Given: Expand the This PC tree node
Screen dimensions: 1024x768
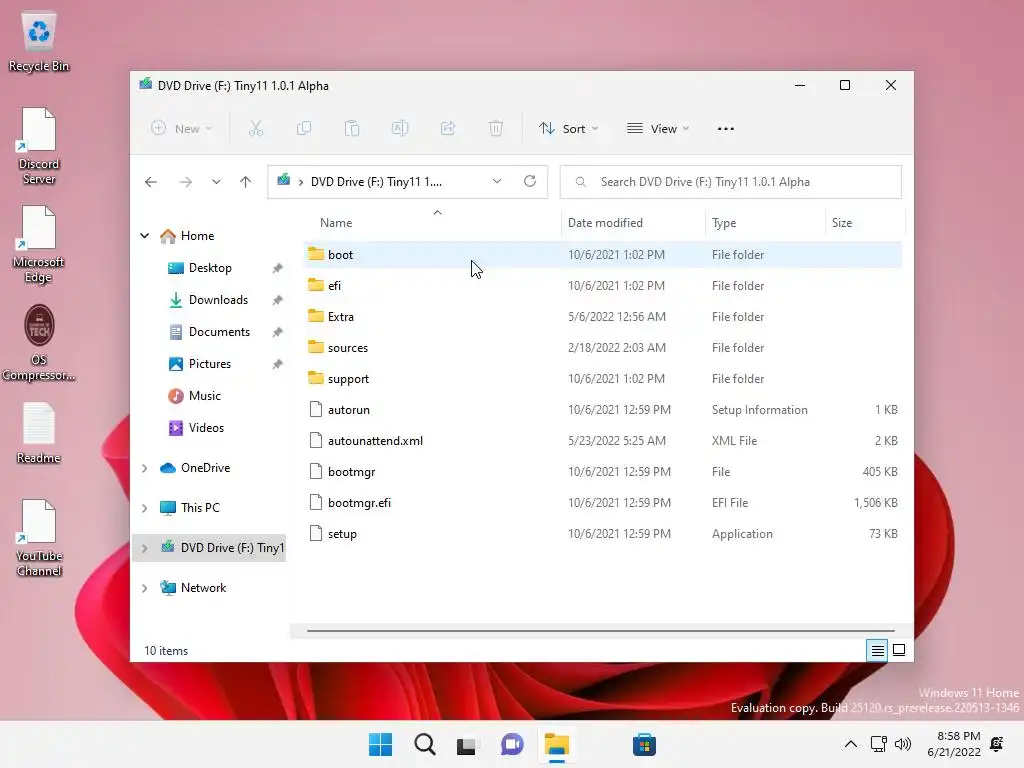Looking at the screenshot, I should click(144, 508).
